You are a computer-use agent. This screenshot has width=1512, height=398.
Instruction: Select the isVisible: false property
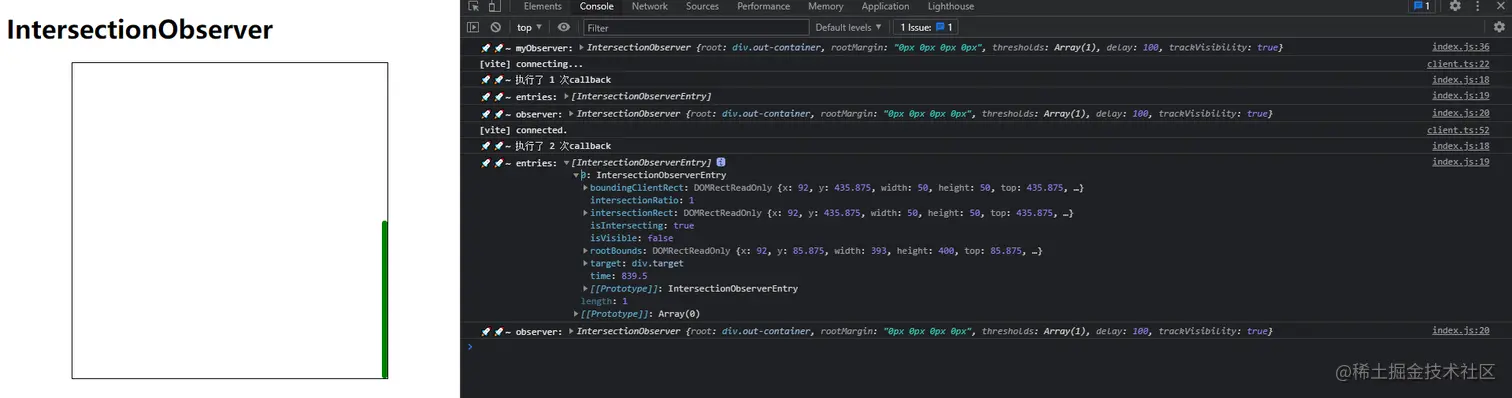click(x=631, y=238)
